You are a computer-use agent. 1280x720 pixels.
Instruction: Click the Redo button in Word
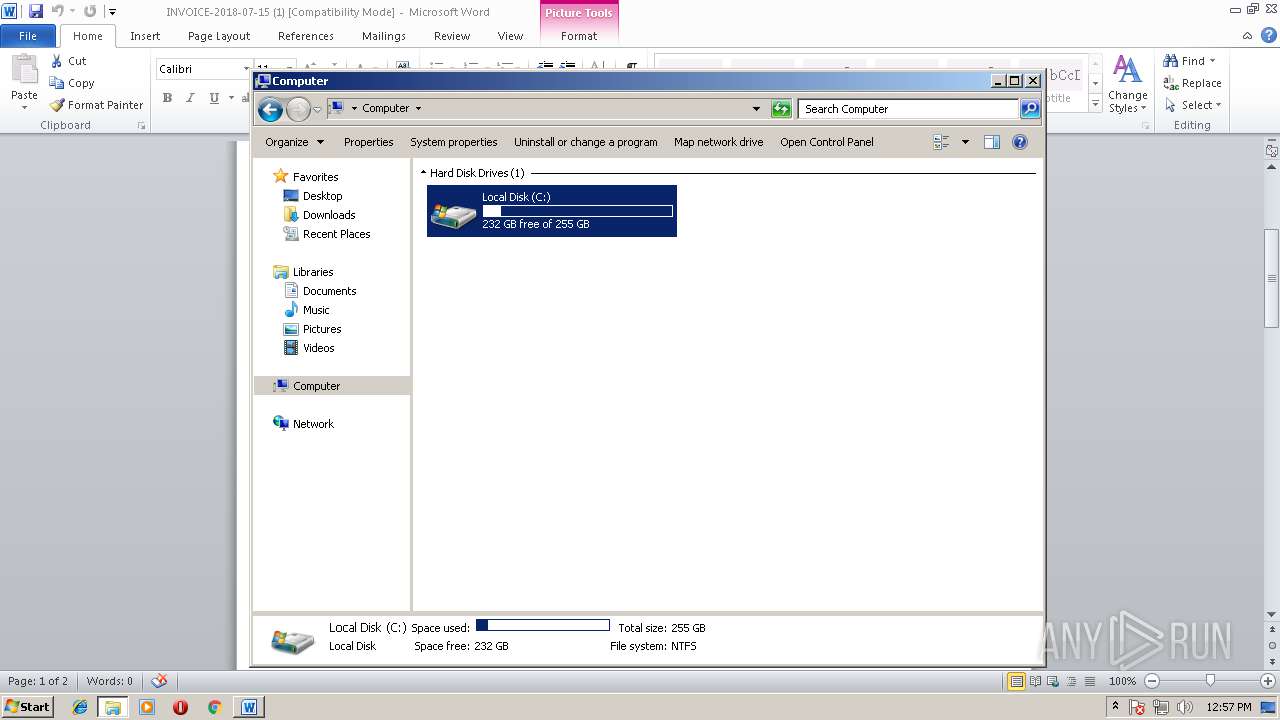pos(90,11)
